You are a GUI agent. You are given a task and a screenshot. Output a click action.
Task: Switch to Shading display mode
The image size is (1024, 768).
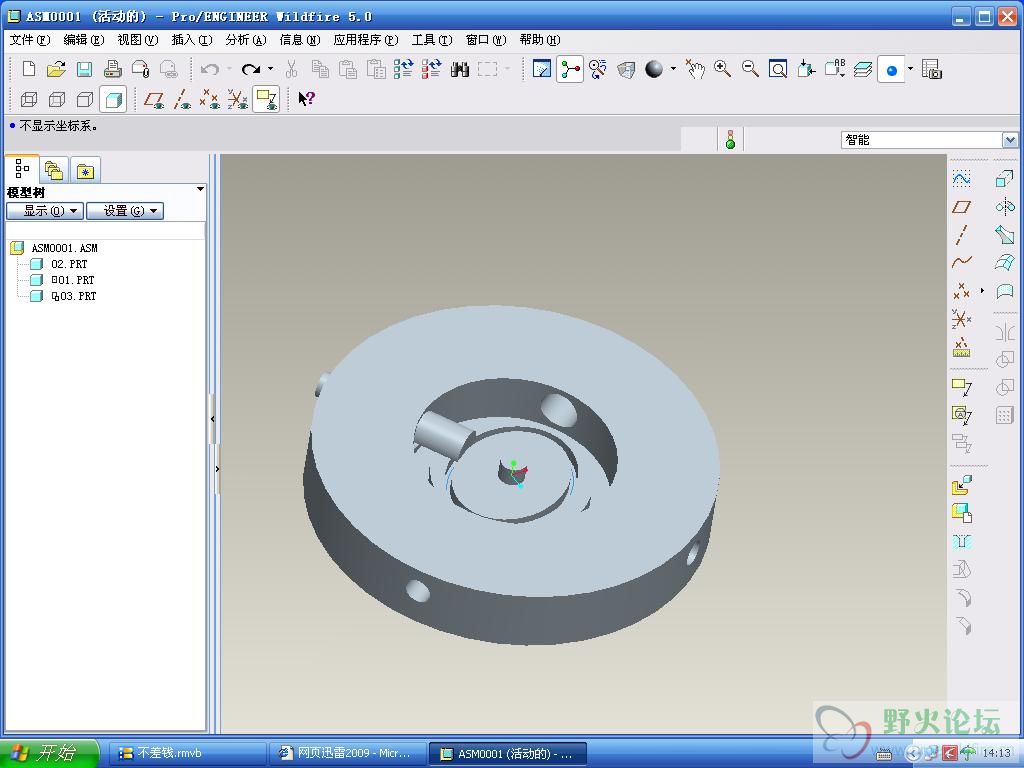(113, 99)
